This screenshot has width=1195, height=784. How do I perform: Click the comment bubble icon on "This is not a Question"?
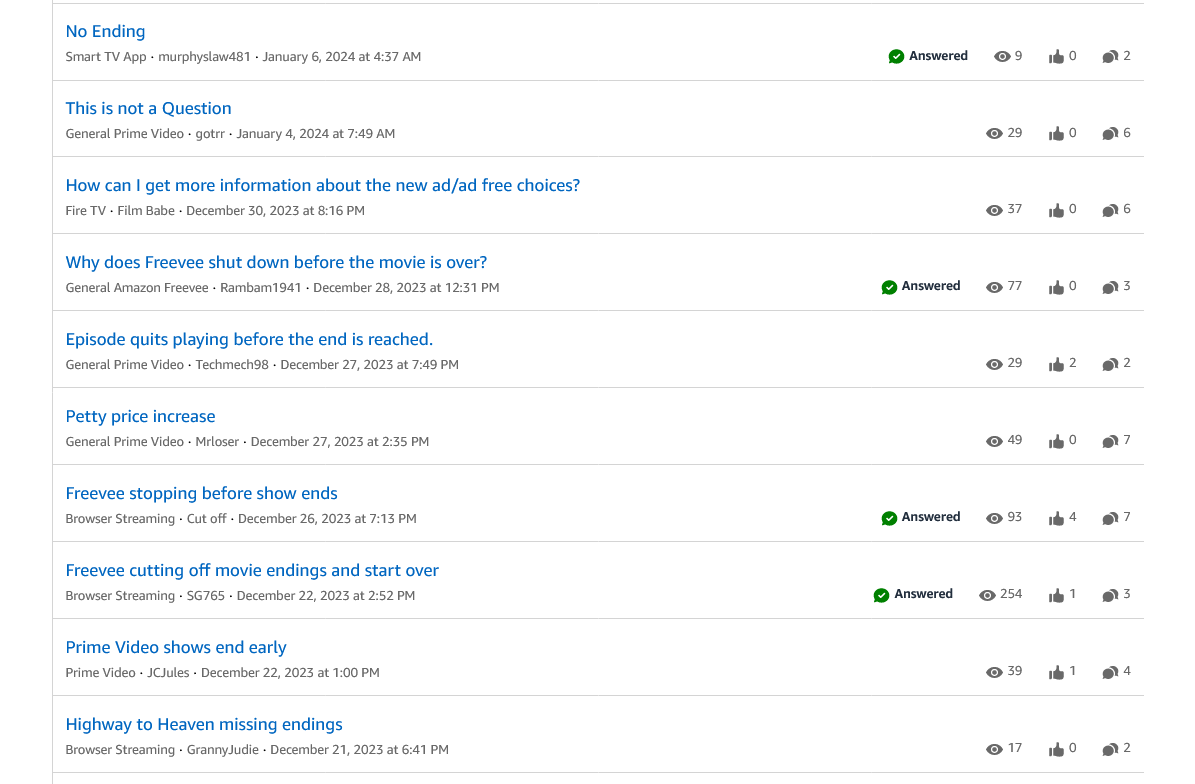(1109, 133)
